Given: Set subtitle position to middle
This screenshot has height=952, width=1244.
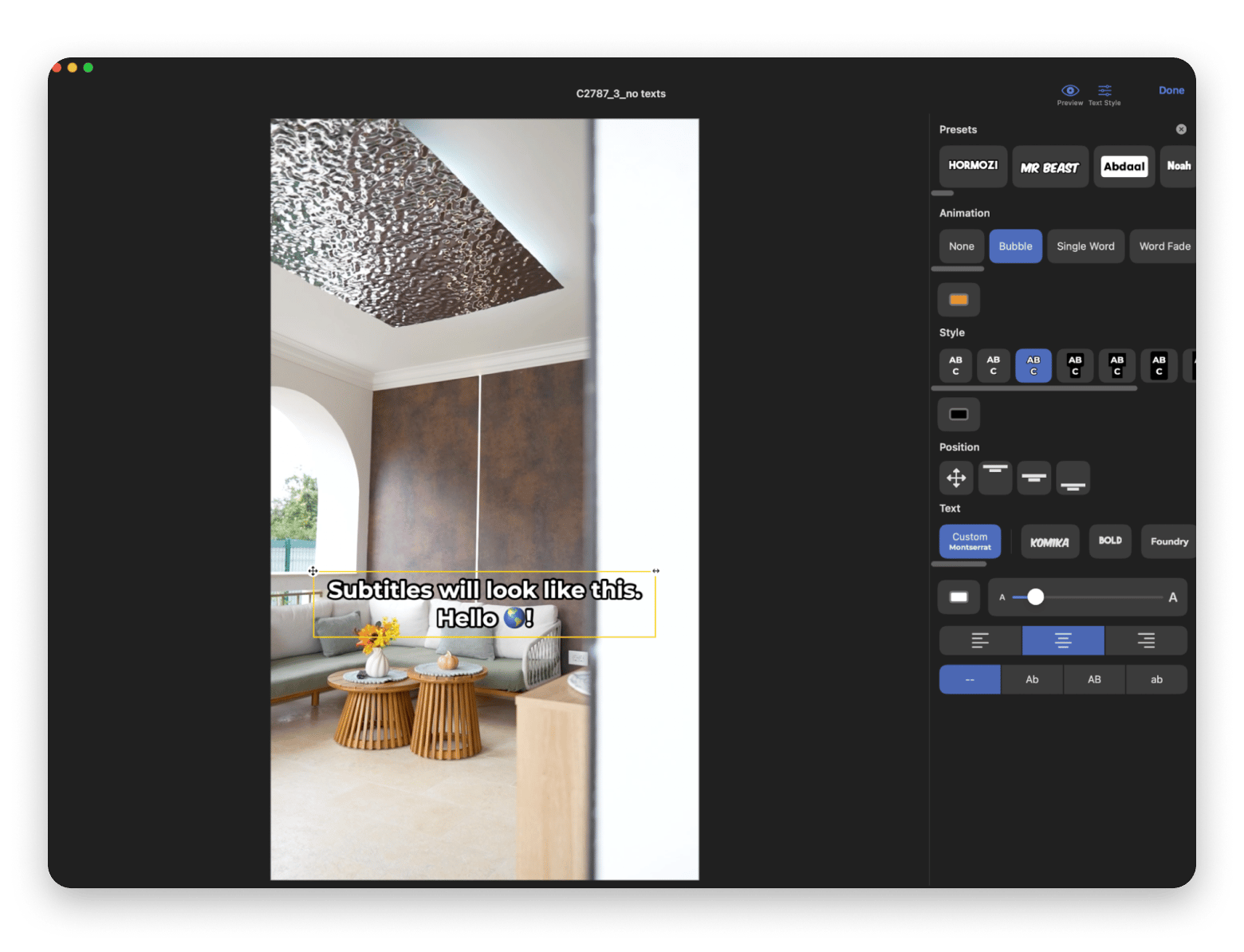Looking at the screenshot, I should click(x=1033, y=478).
